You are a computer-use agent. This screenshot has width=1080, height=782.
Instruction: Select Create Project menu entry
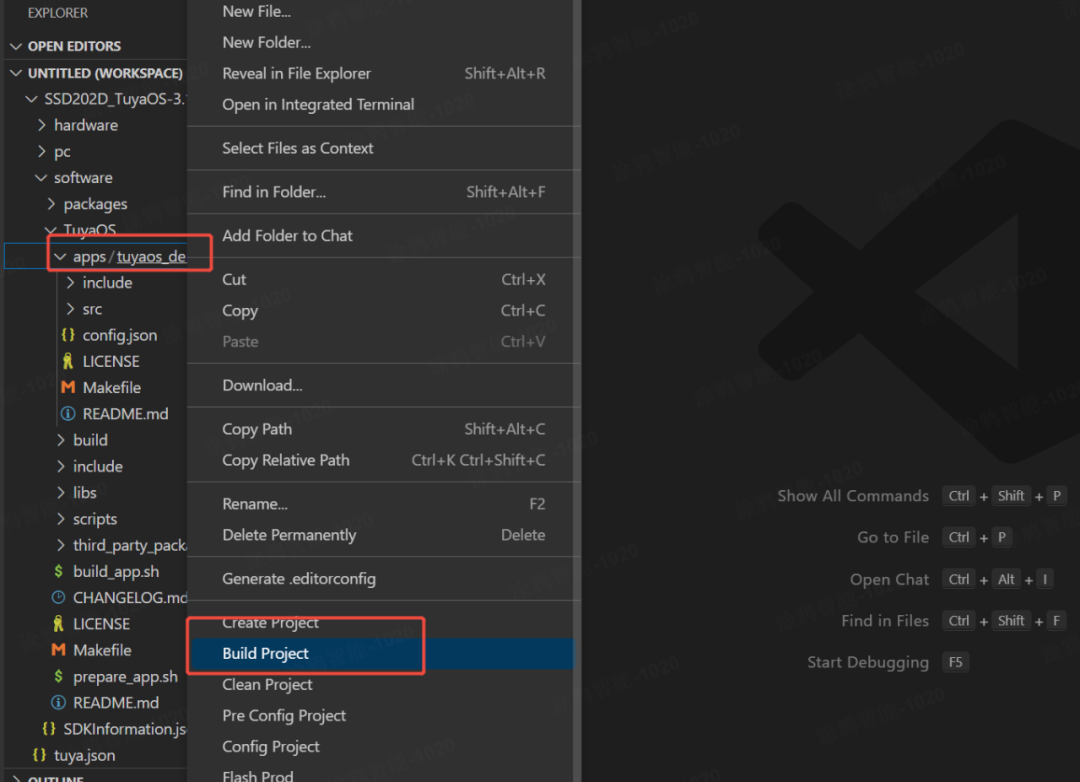(x=383, y=622)
